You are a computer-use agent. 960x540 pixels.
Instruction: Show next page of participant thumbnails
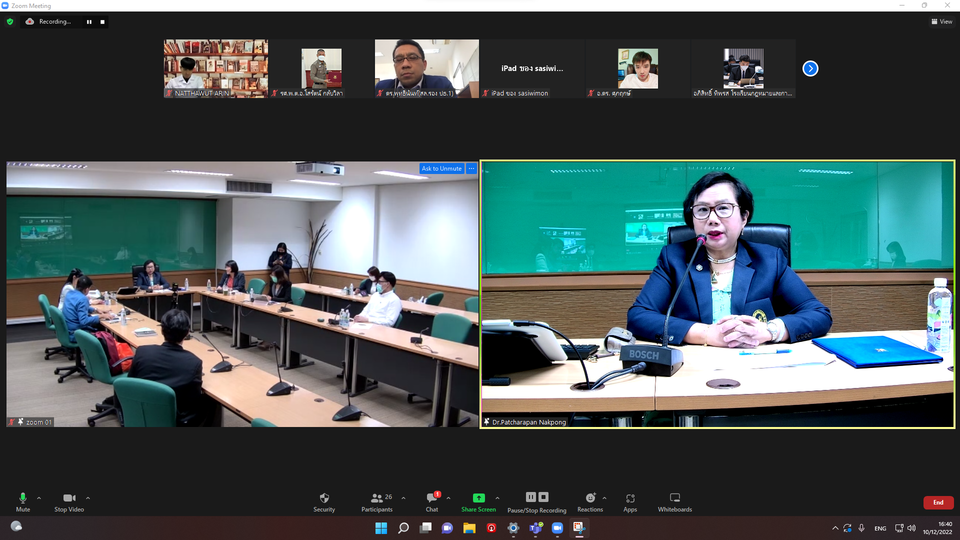[810, 68]
